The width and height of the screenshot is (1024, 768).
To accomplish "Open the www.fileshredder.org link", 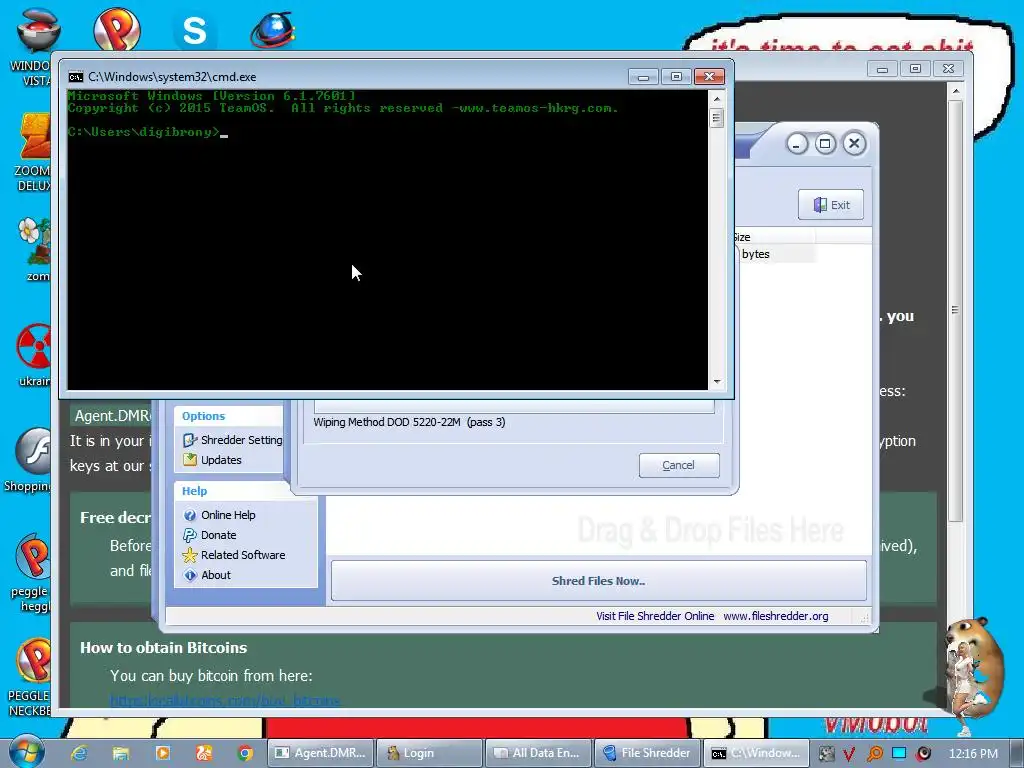I will tap(776, 616).
